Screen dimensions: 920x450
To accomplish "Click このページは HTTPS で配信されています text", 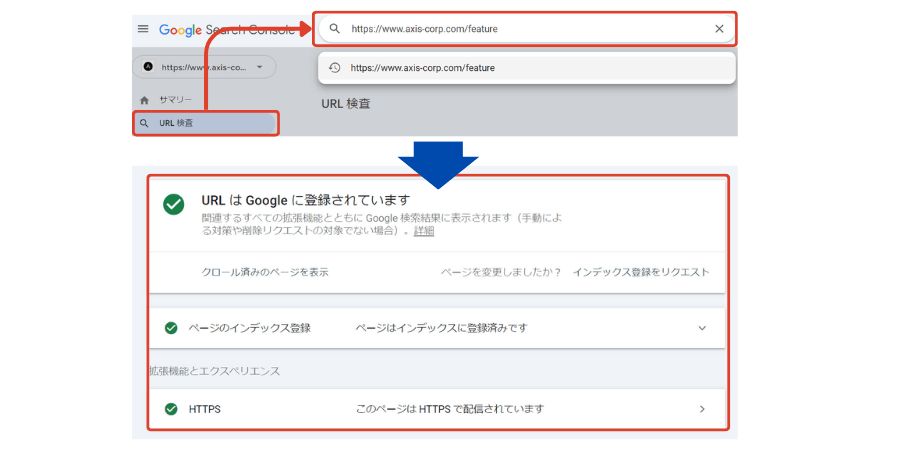I will [450, 409].
